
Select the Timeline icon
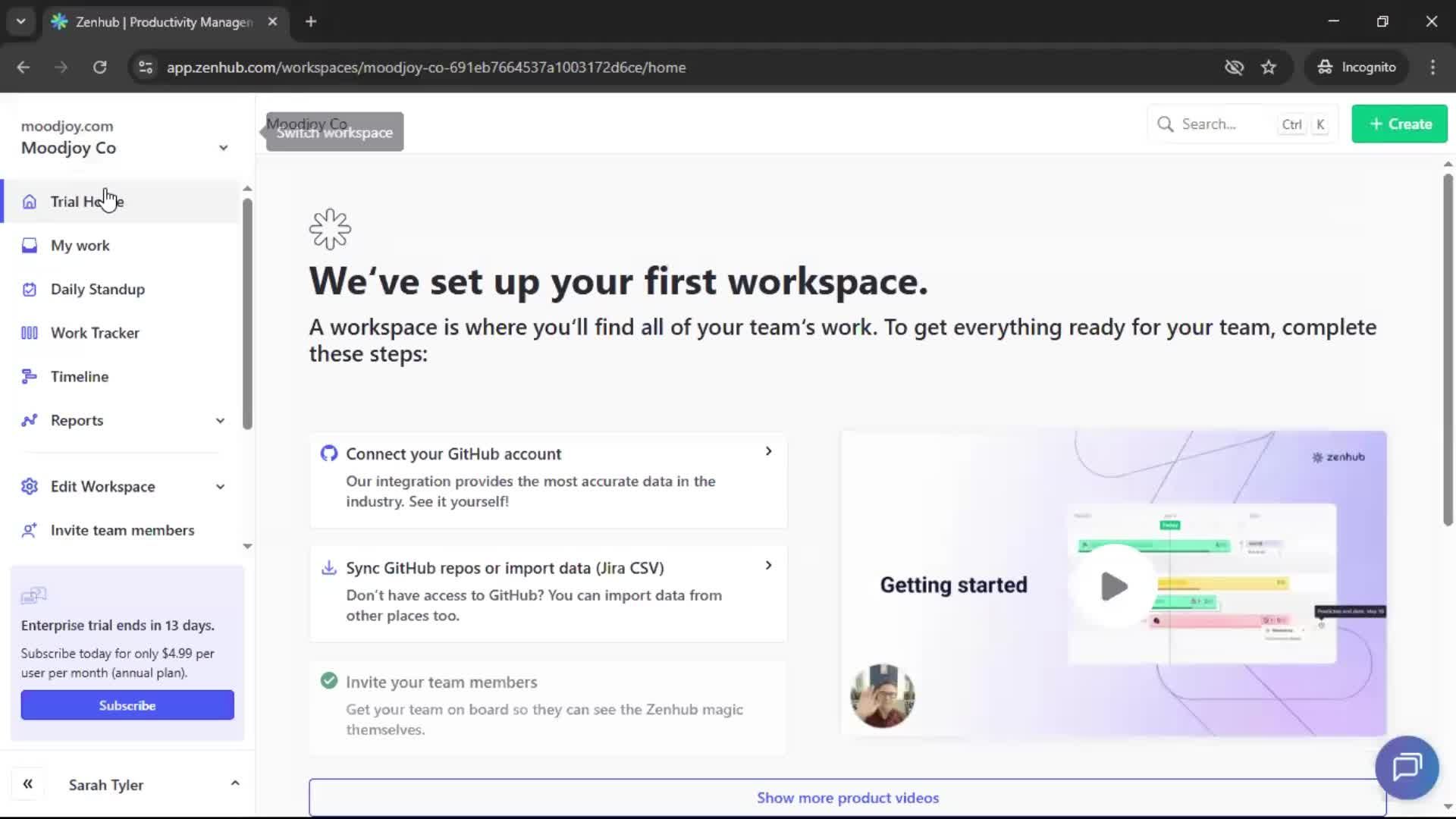click(x=29, y=376)
